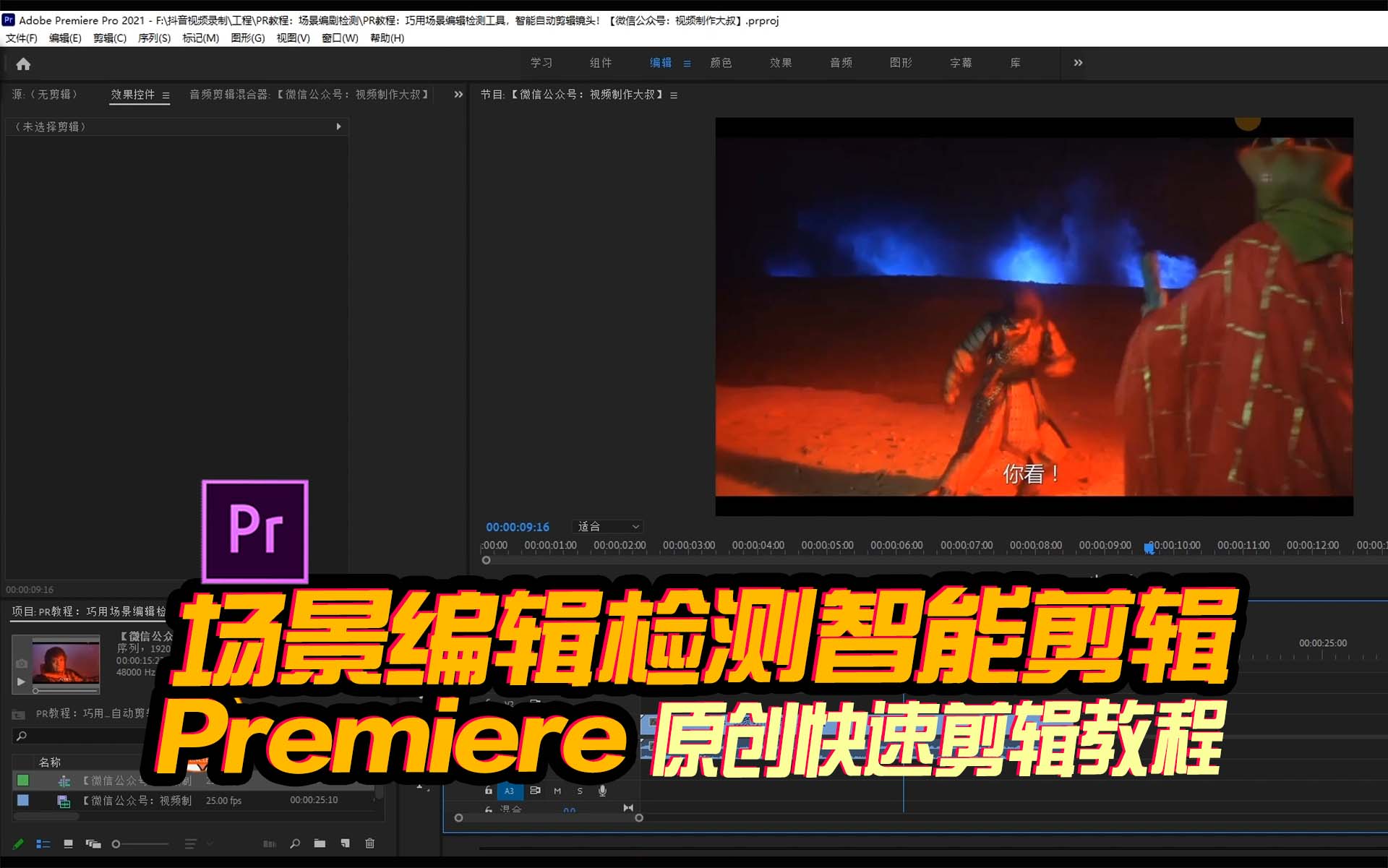Switch project panel to icon view
Viewport: 1388px width, 868px height.
(68, 843)
